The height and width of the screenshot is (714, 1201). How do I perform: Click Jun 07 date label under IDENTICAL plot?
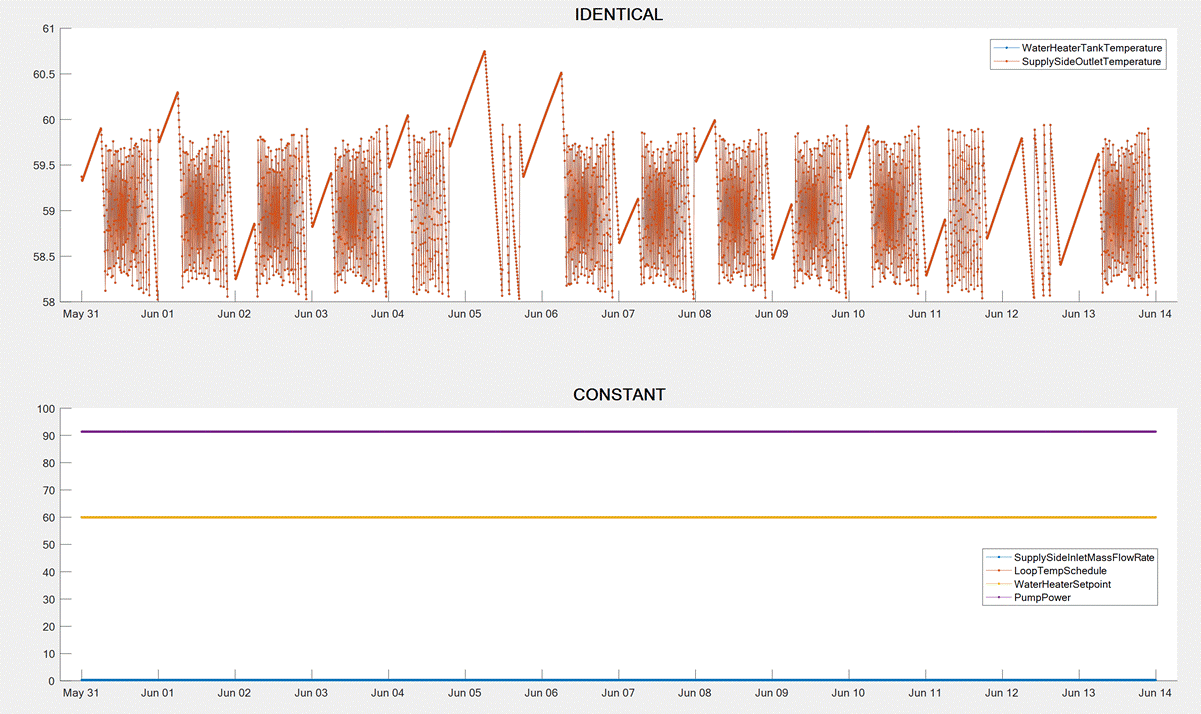(619, 314)
